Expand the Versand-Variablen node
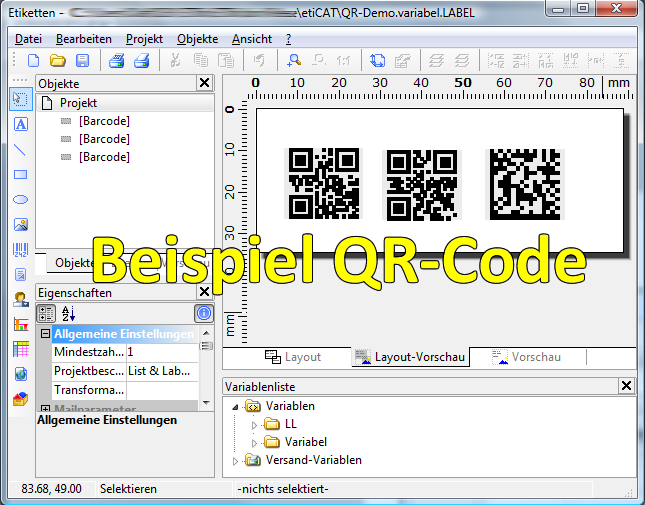The width and height of the screenshot is (645, 505). 235,461
